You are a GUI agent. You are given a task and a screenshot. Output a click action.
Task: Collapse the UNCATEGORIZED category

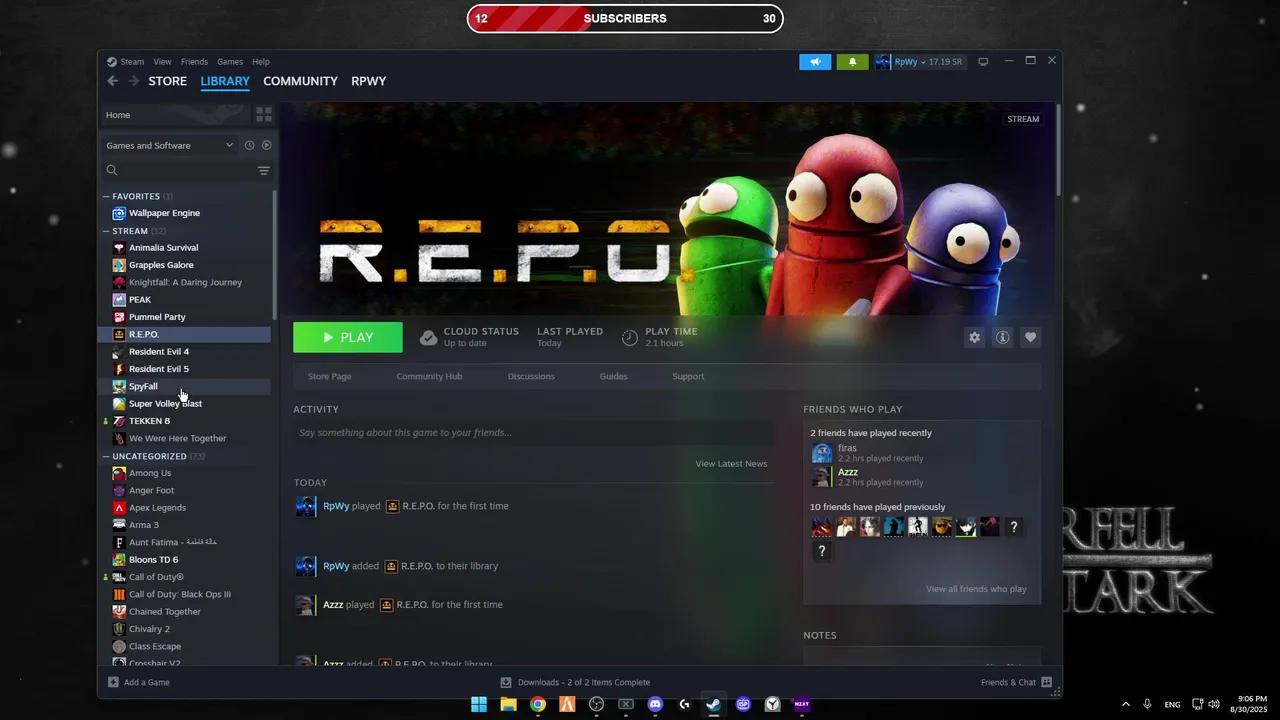pyautogui.click(x=106, y=456)
